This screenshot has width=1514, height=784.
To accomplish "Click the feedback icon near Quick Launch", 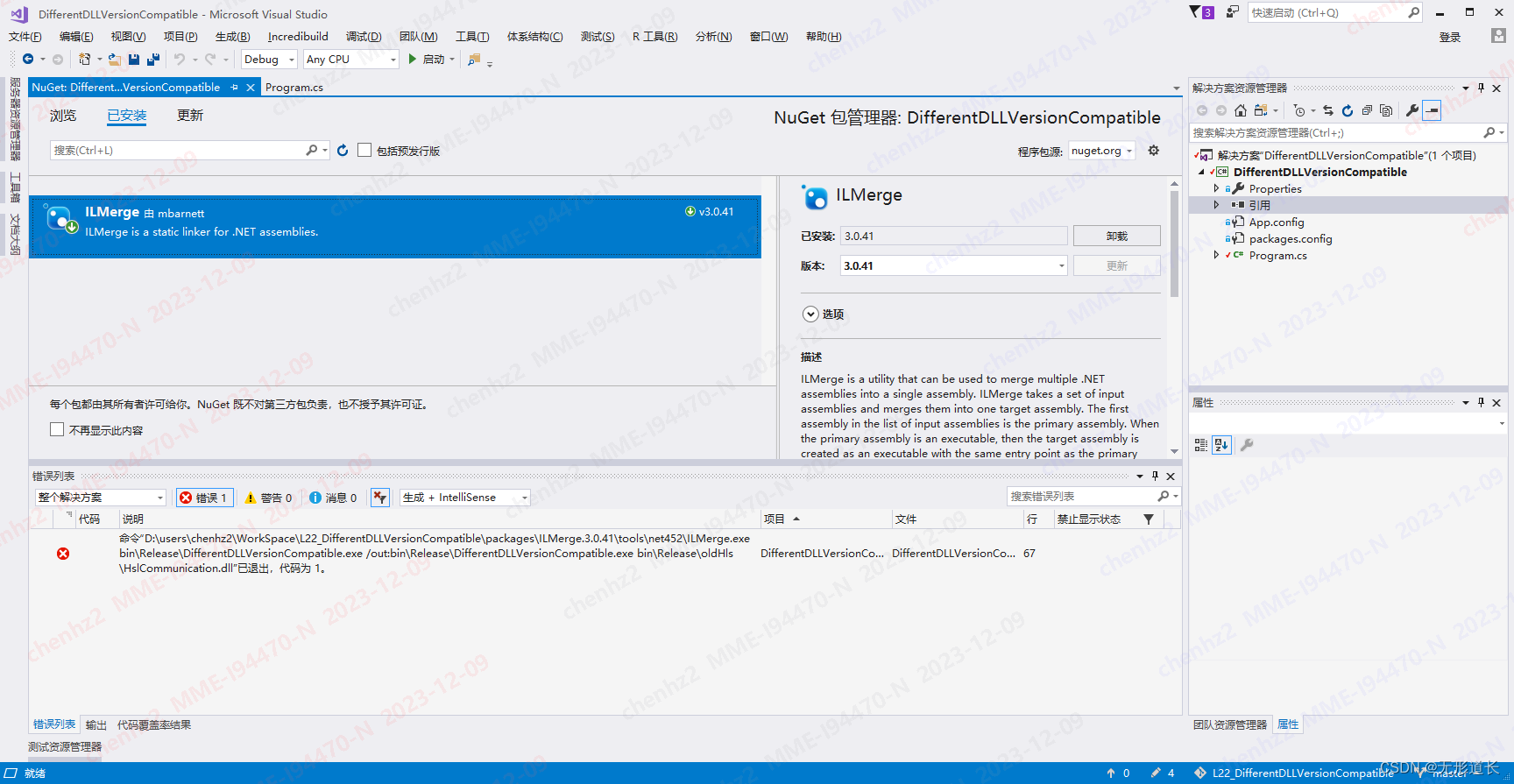I will 1233,12.
